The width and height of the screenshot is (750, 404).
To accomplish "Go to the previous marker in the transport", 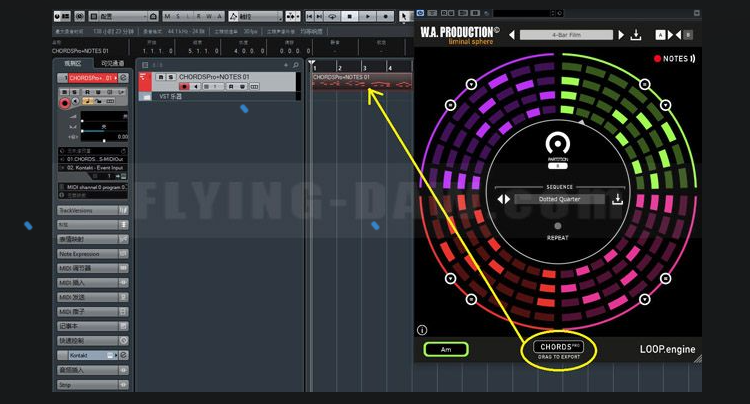I will point(309,16).
